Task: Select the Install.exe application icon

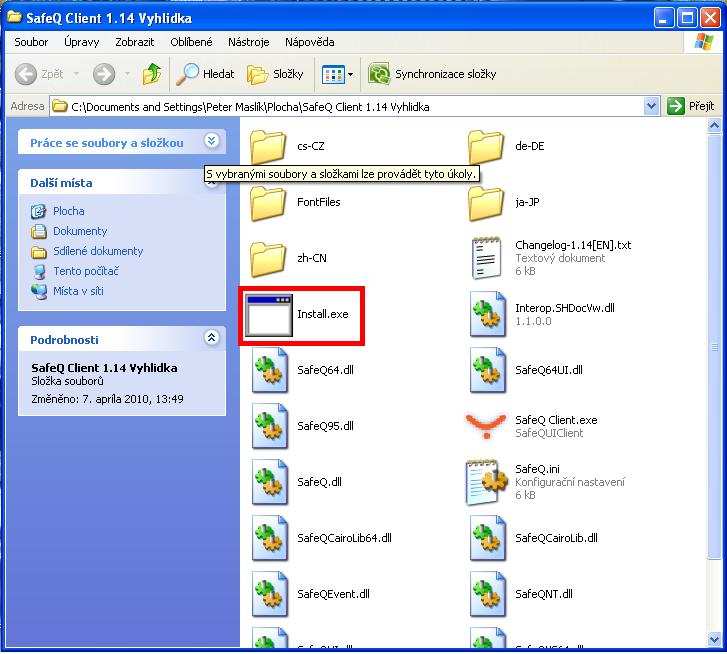Action: tap(268, 315)
